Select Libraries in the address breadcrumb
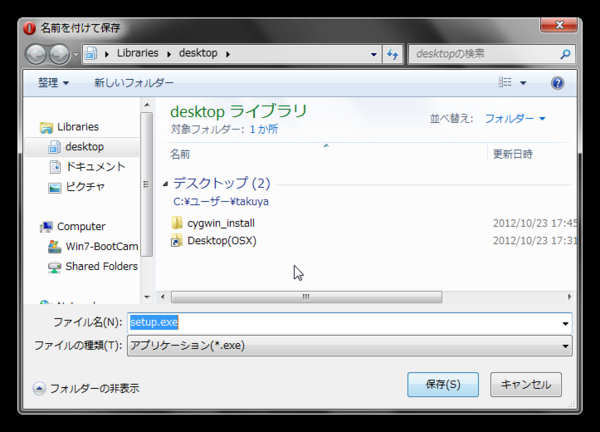 [137, 53]
